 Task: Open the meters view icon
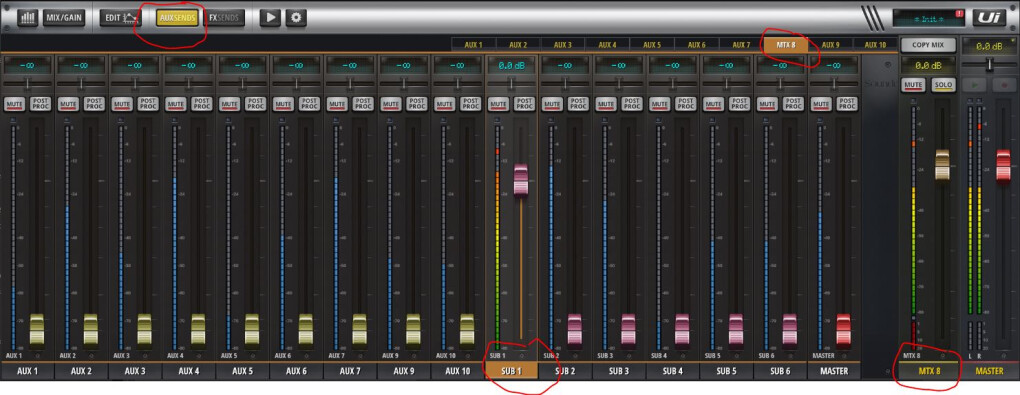(x=27, y=18)
